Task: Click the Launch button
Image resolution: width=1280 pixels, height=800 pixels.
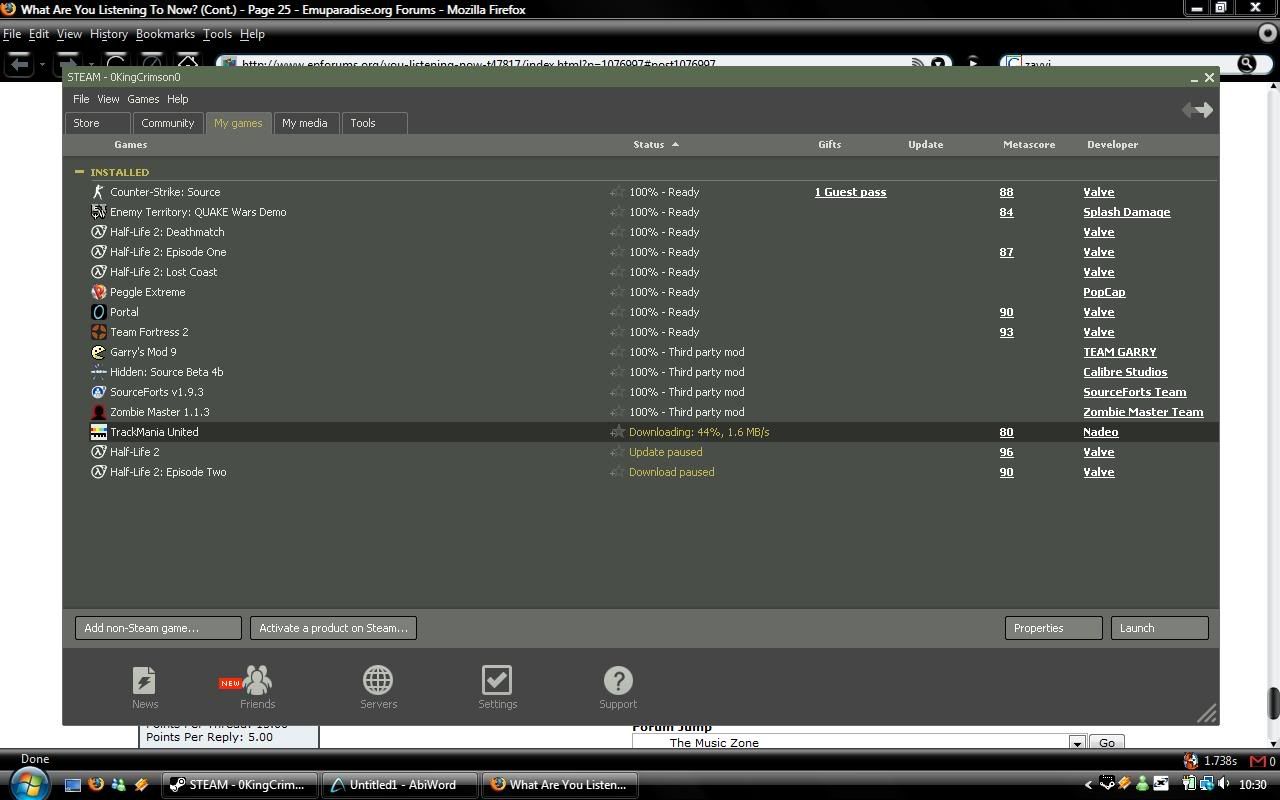Action: pos(1159,628)
